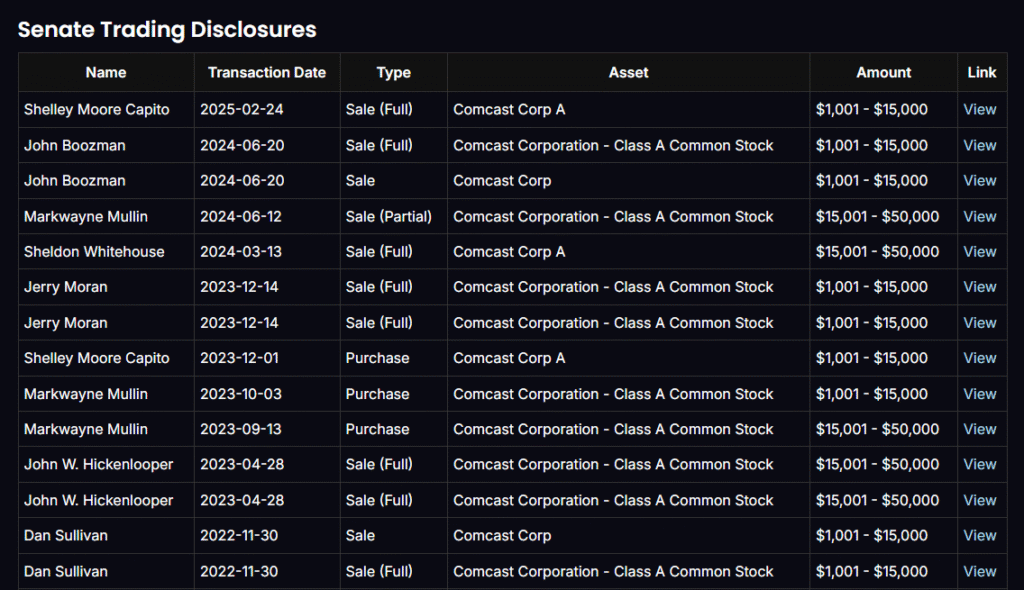Click the Sale (Partial) type cell
Screen dimensions: 1024x590
[x=388, y=216]
